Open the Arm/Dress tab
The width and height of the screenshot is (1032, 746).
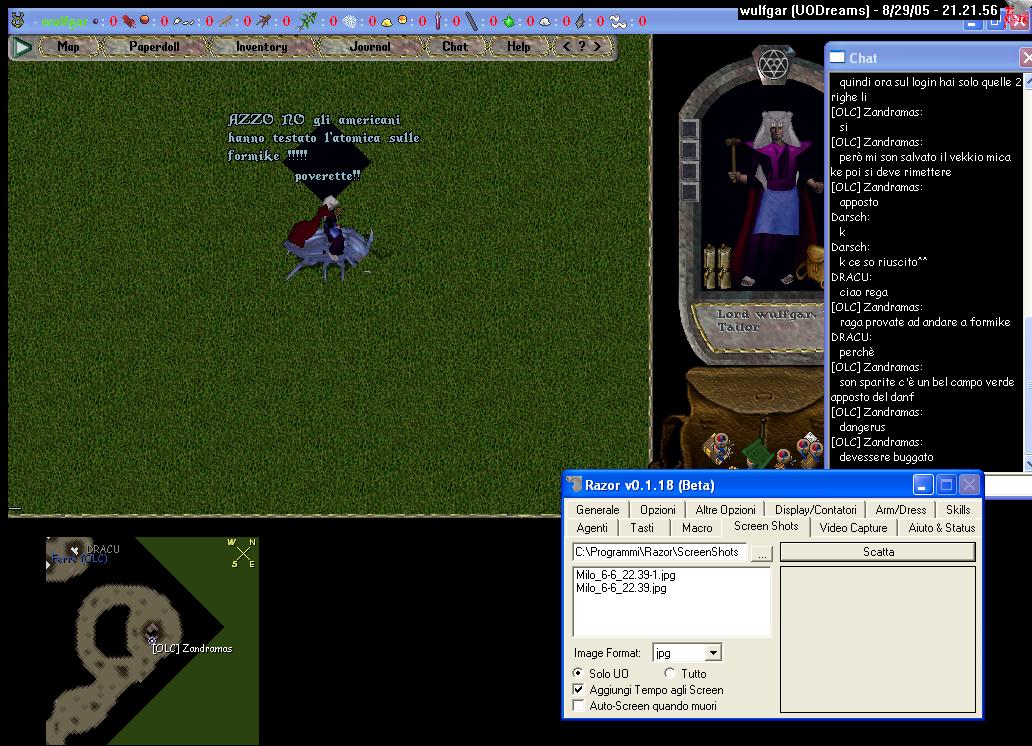click(900, 510)
